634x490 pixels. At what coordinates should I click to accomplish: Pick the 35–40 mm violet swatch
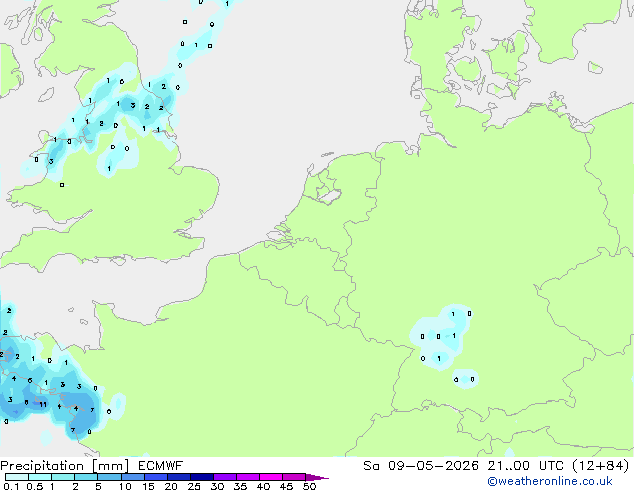coord(248,477)
